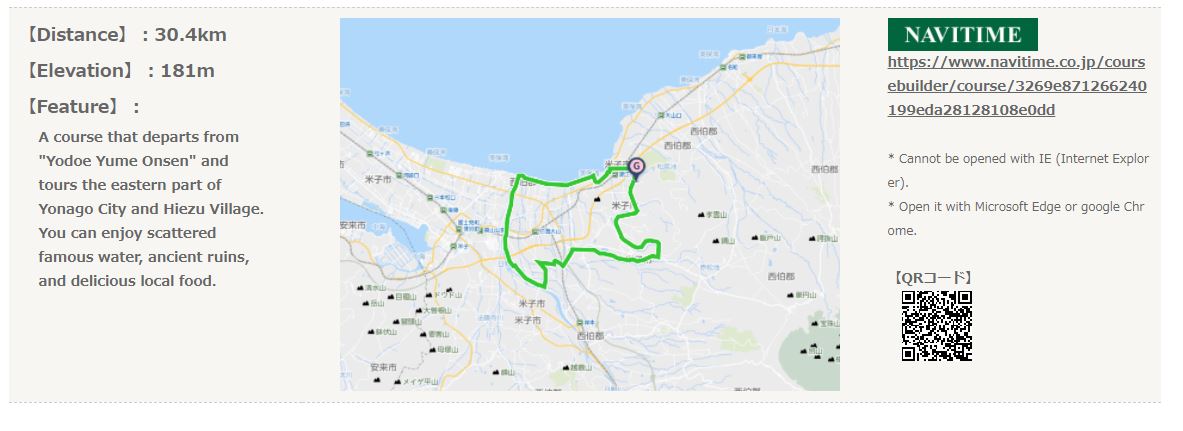The height and width of the screenshot is (431, 1183).
Task: Click the 'Cannot be opened with IE' note
Action: (x=1019, y=171)
